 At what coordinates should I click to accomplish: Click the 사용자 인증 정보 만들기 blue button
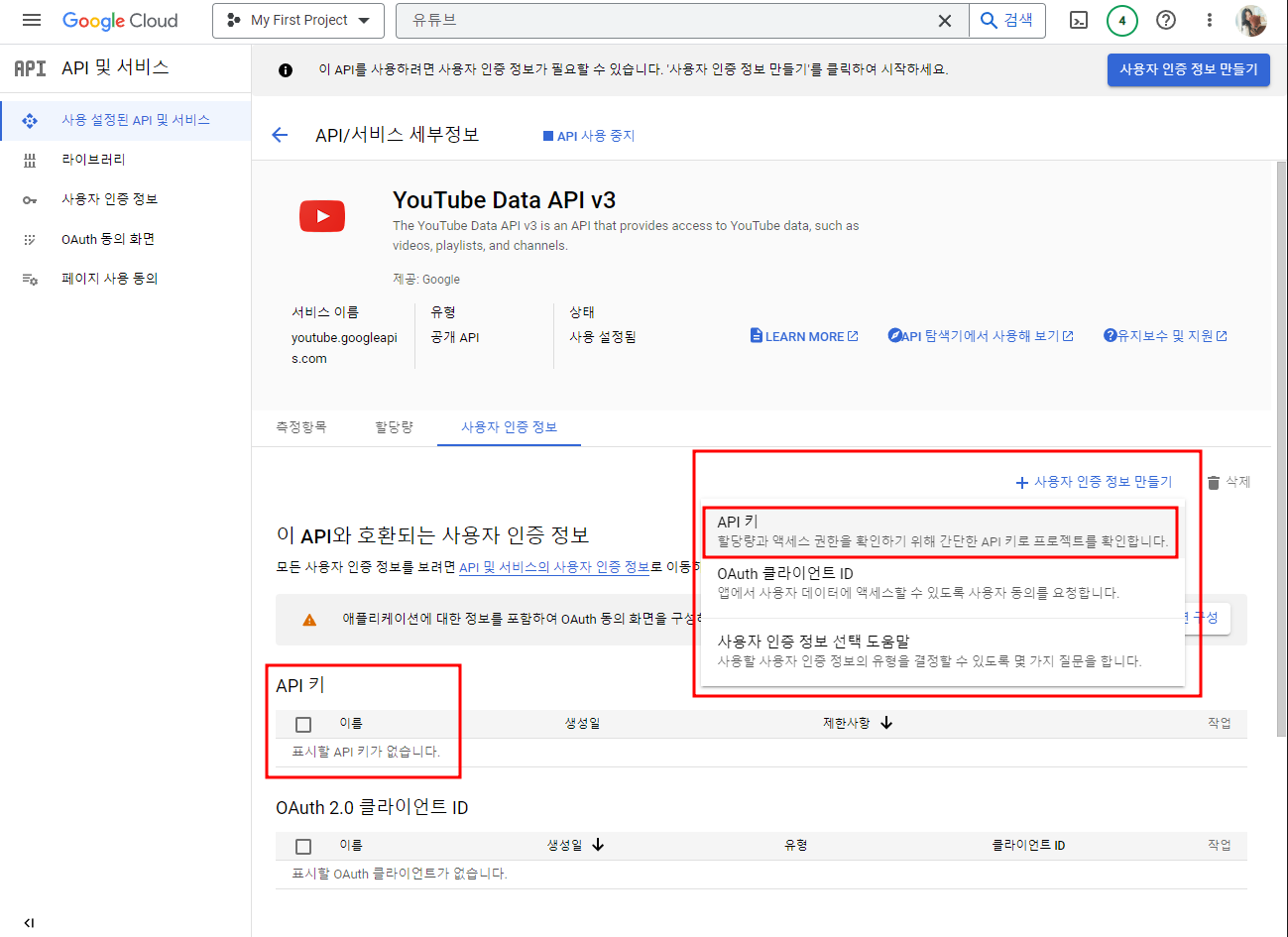coord(1188,69)
